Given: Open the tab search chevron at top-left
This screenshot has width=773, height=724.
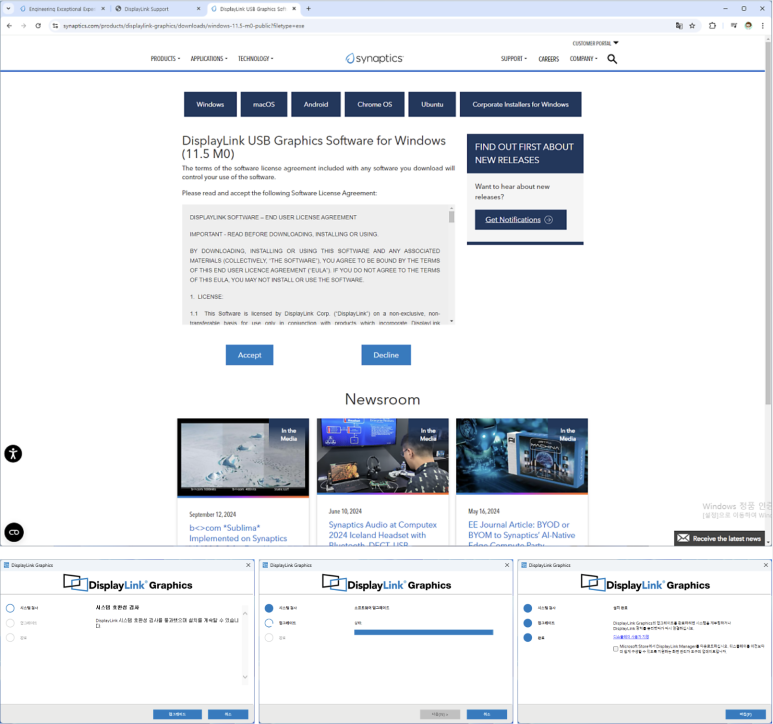Looking at the screenshot, I should (x=8, y=8).
